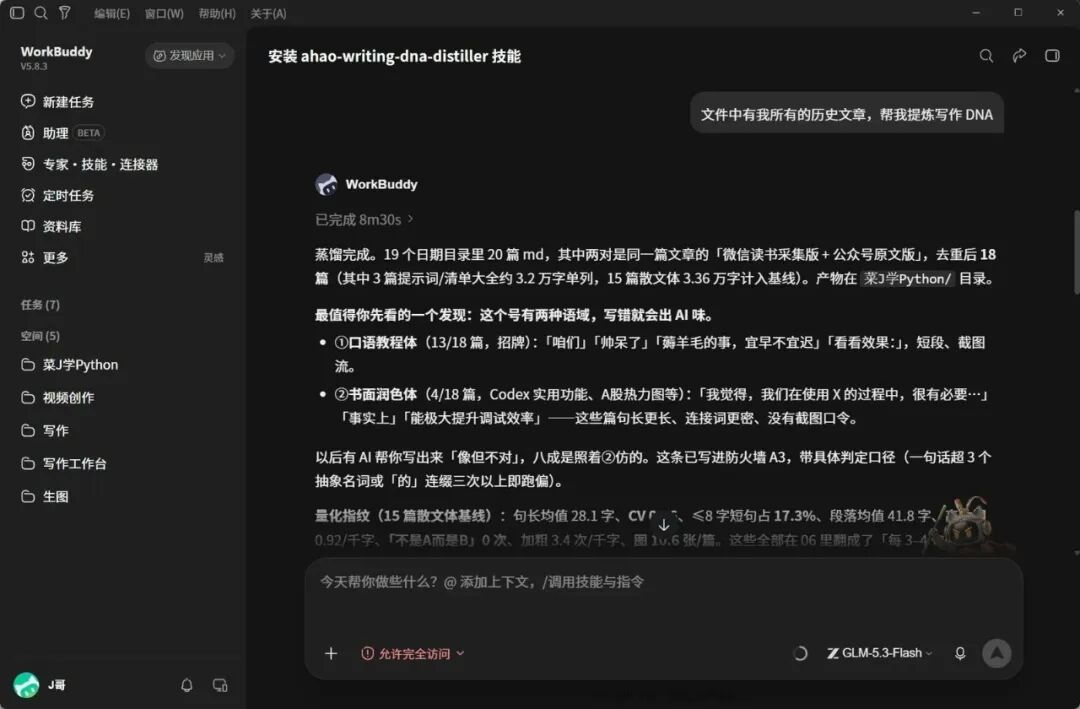Open 资料库 library
Screen dimensions: 1080x709
click(x=51, y=226)
